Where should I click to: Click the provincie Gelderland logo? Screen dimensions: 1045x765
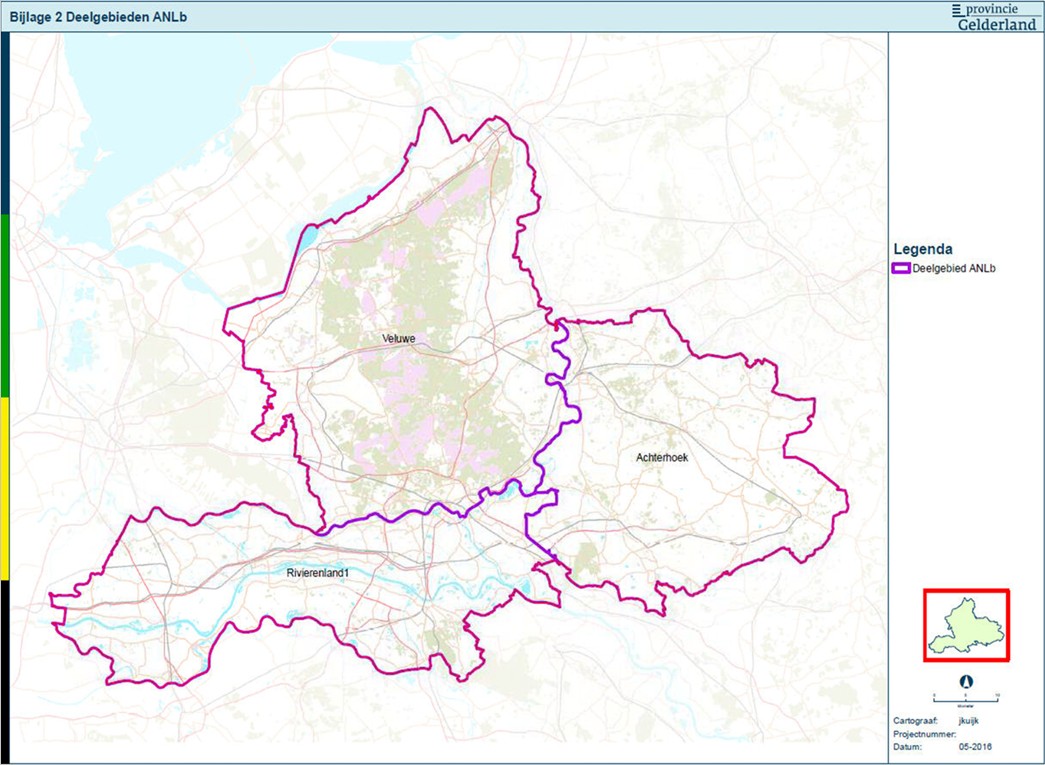pyautogui.click(x=996, y=16)
